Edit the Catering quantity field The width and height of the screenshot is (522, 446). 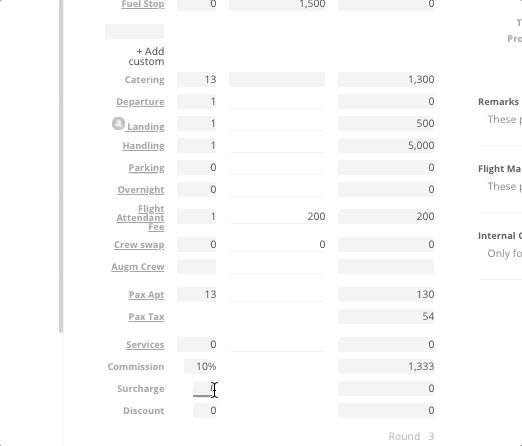pos(197,80)
